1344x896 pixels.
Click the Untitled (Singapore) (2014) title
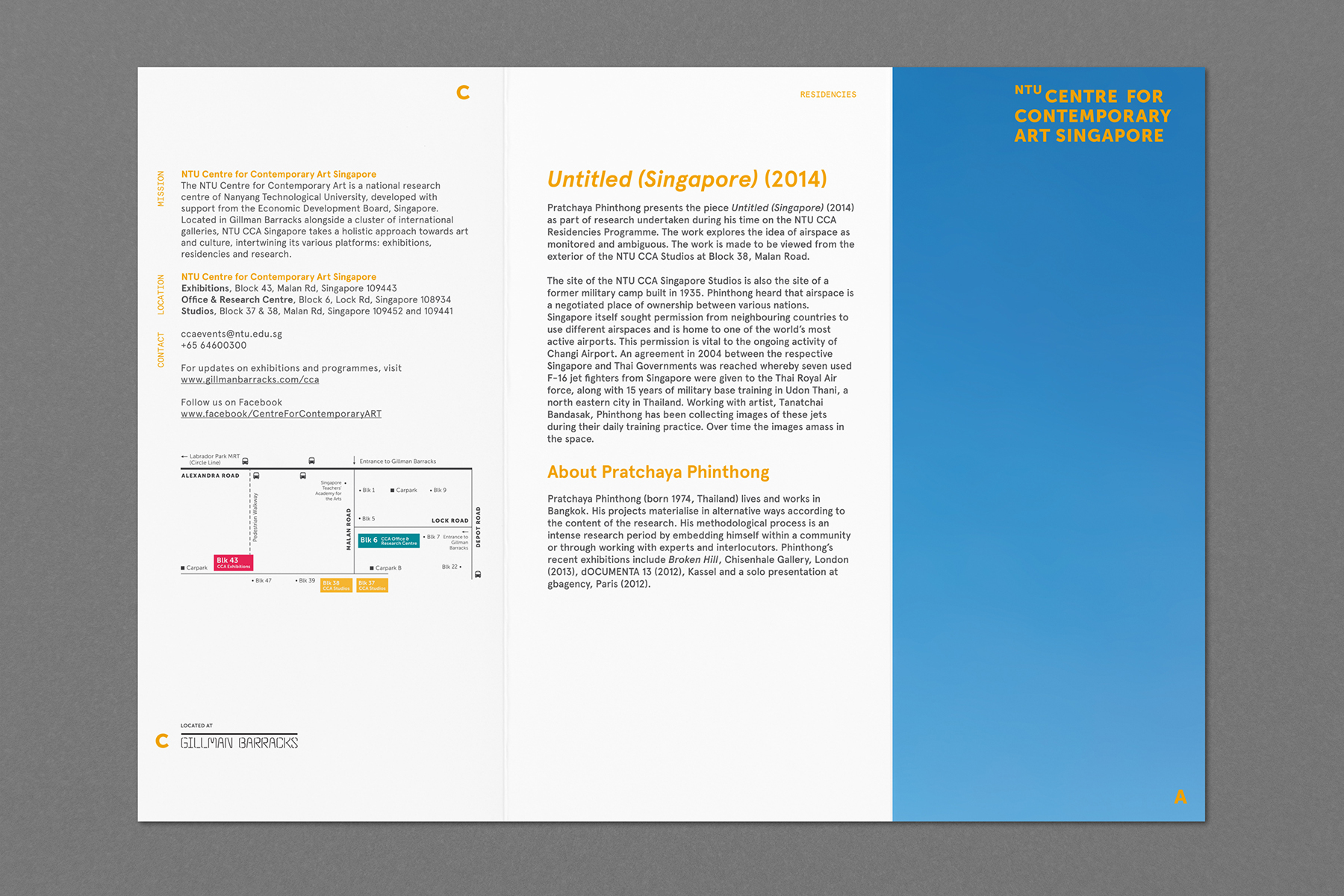coord(687,179)
